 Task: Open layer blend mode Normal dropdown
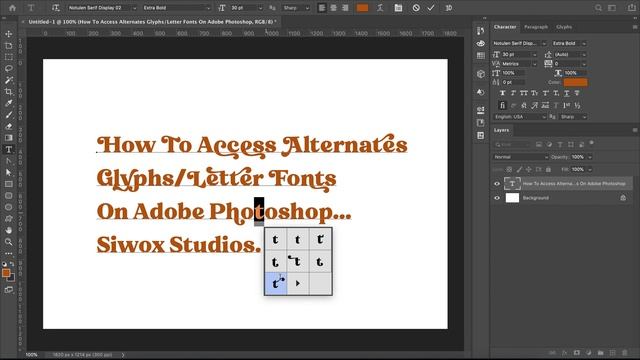click(x=521, y=157)
